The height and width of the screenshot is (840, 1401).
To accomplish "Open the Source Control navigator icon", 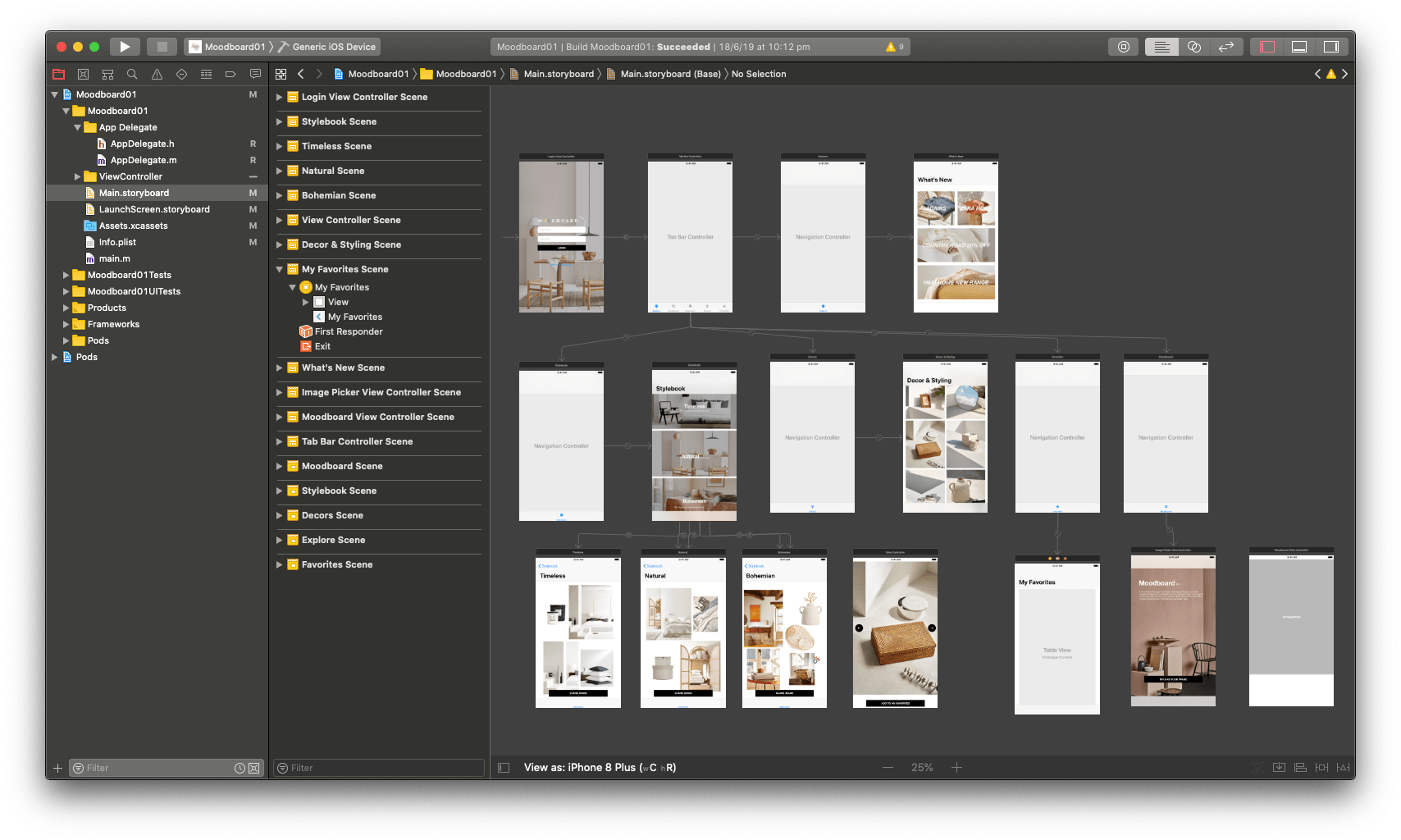I will (x=83, y=74).
